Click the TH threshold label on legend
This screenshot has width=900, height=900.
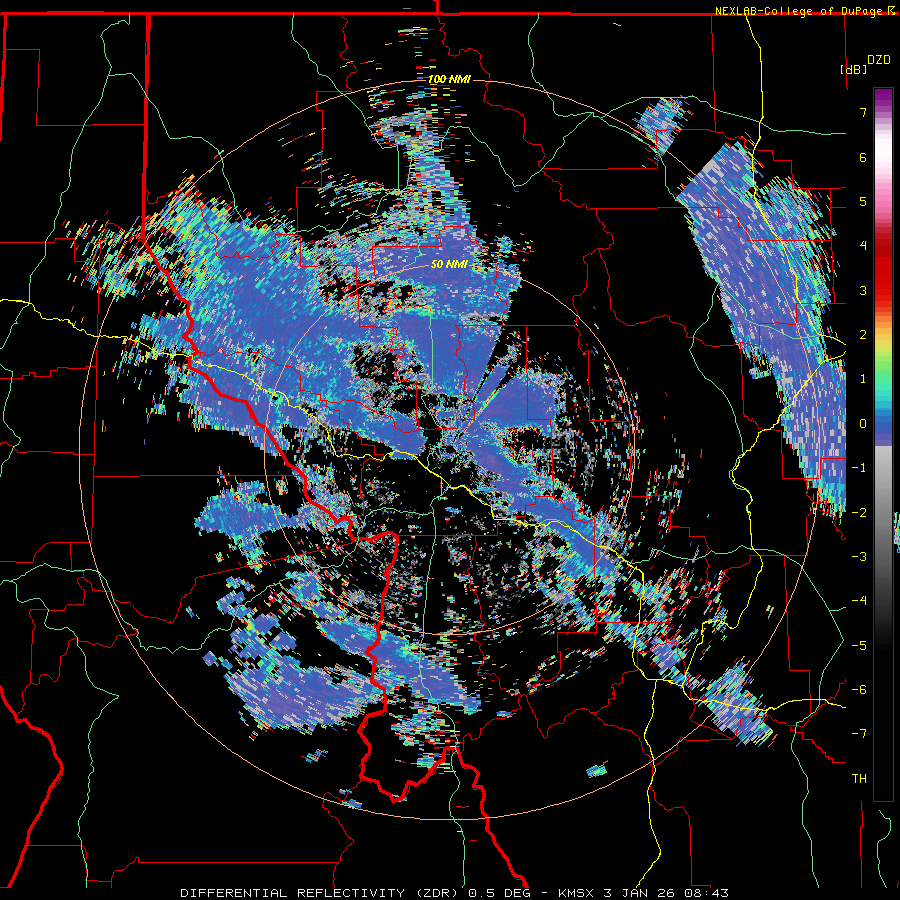859,779
